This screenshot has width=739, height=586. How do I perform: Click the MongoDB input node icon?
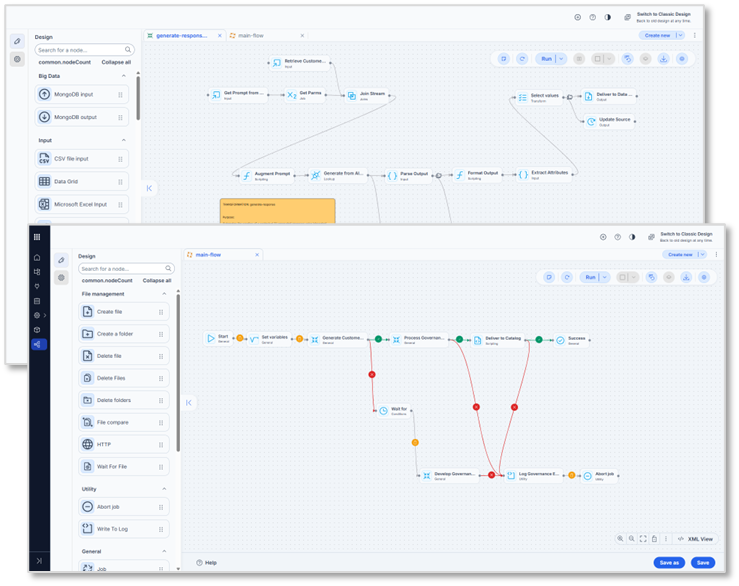pos(45,94)
